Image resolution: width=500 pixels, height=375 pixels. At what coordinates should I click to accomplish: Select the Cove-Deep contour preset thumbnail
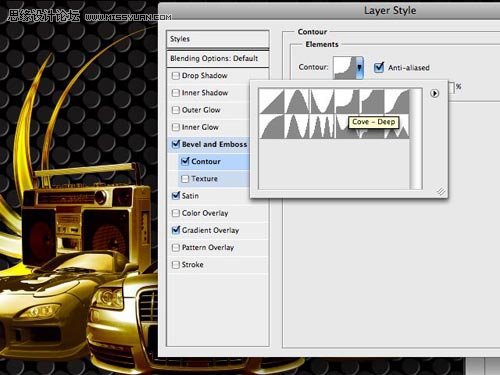347,101
